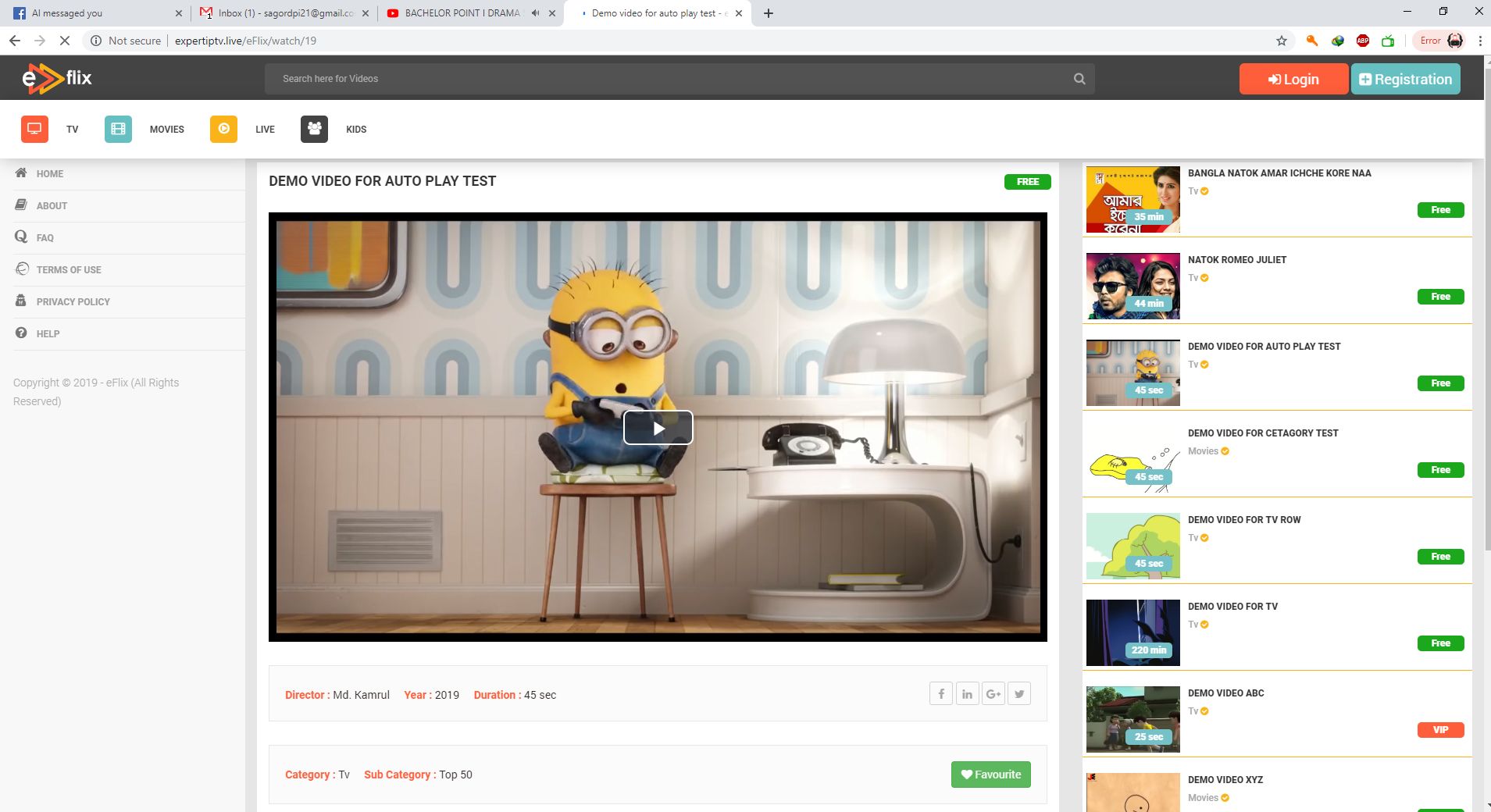Viewport: 1491px width, 812px height.
Task: Add video to Favourite
Action: (991, 775)
